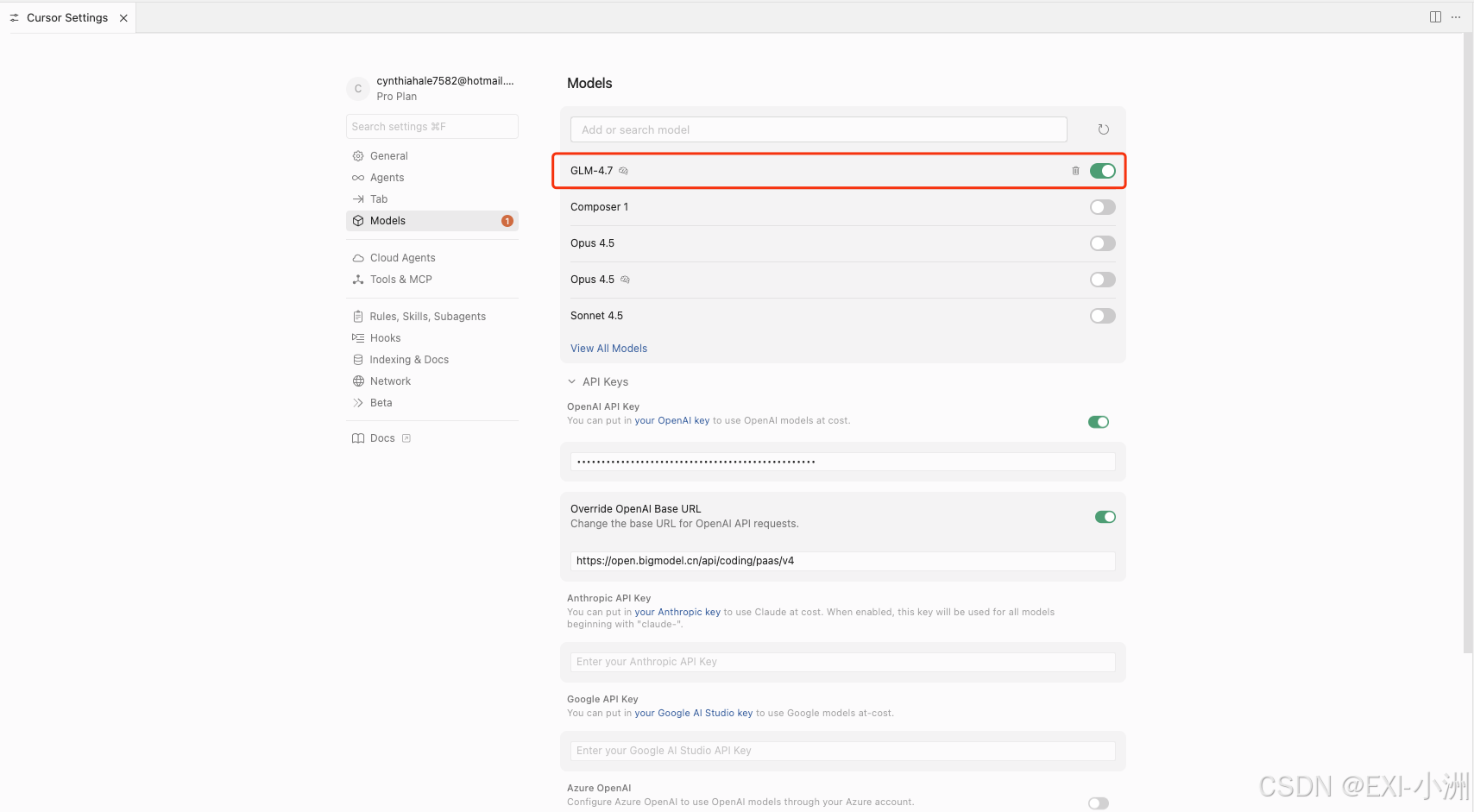The height and width of the screenshot is (812, 1474).
Task: Click the split editor layout icon
Action: point(1435,17)
